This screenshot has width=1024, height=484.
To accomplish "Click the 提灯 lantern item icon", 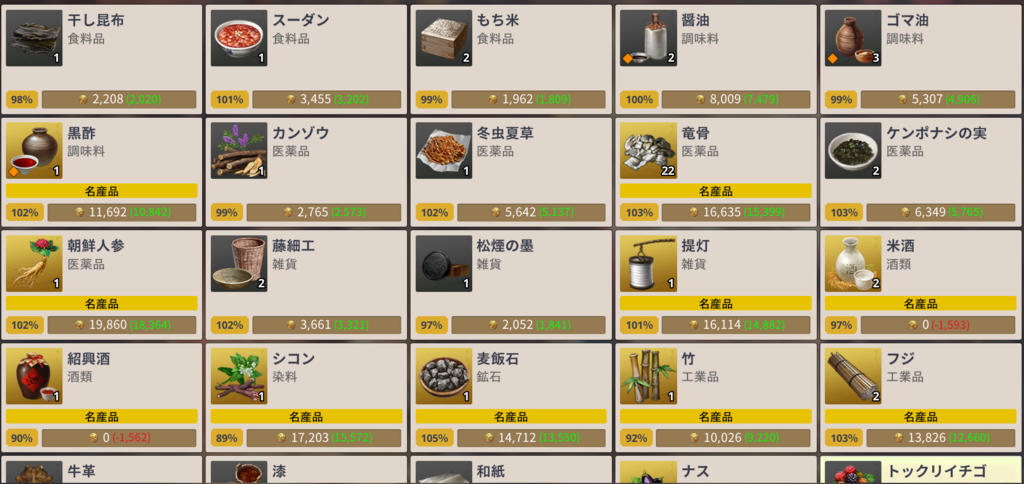I will [648, 264].
